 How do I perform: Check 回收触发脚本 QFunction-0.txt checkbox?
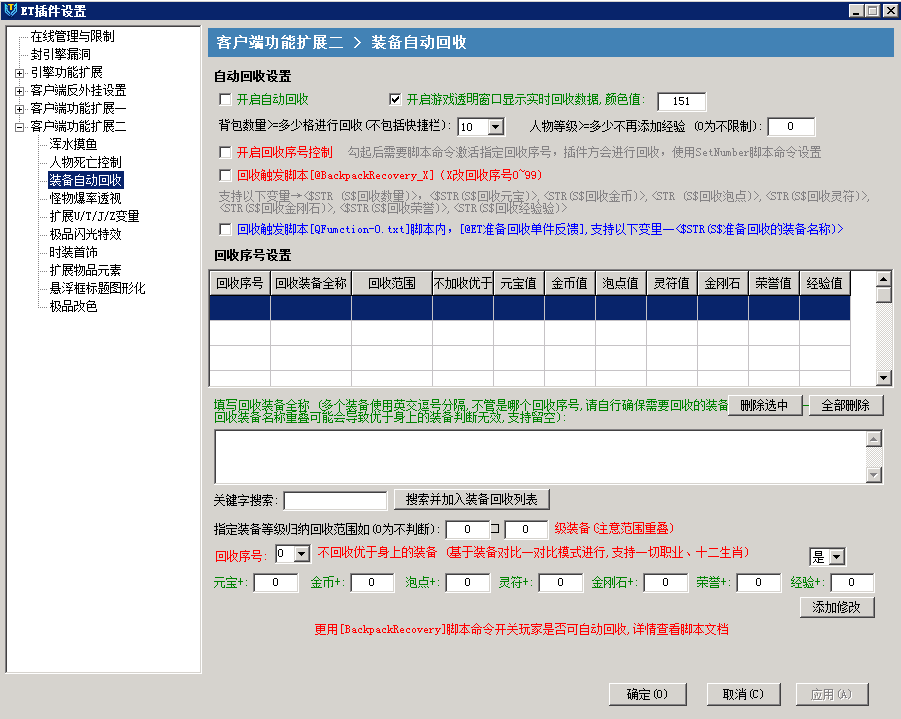225,229
